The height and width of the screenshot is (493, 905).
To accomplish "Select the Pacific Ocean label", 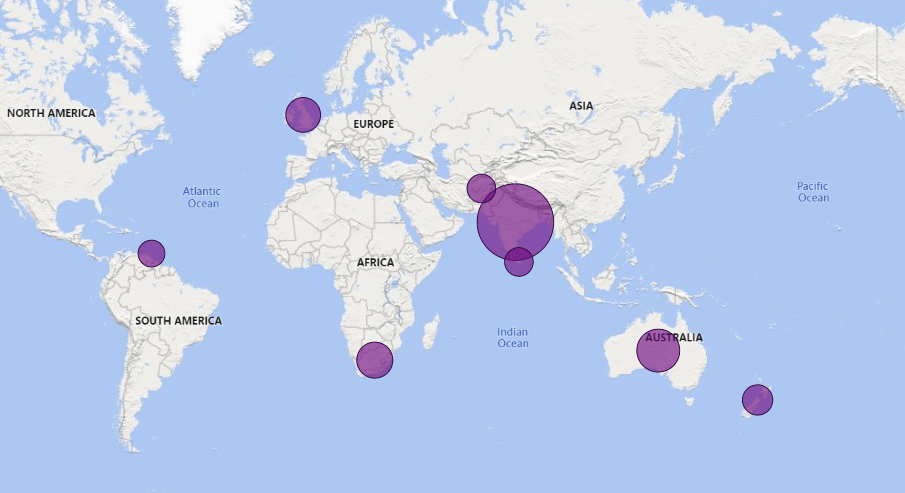I will tap(813, 192).
